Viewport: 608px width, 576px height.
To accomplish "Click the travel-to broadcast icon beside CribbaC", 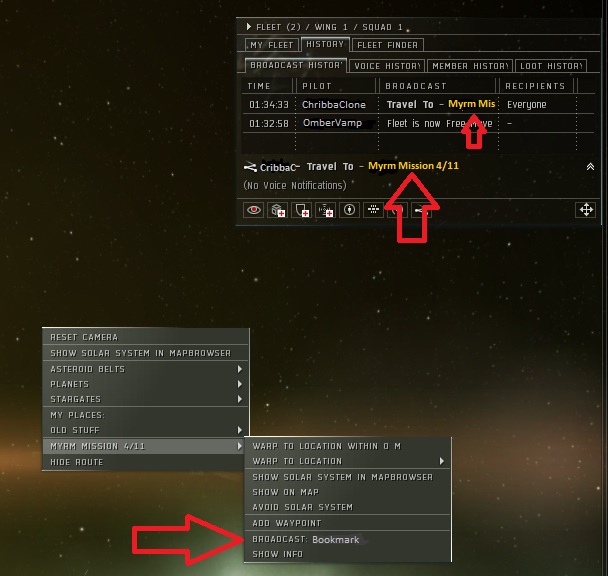I will (x=250, y=167).
